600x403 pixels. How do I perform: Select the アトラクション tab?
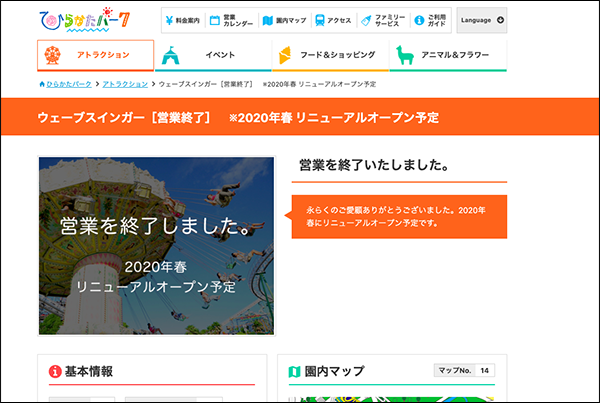(95, 55)
